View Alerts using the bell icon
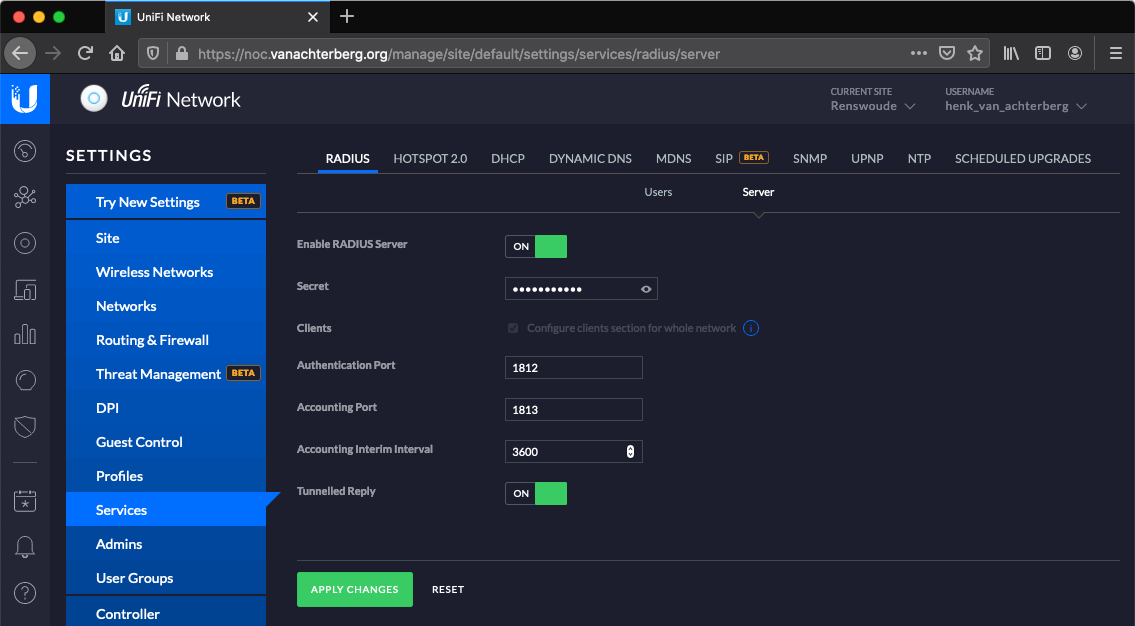1135x626 pixels. 25,547
